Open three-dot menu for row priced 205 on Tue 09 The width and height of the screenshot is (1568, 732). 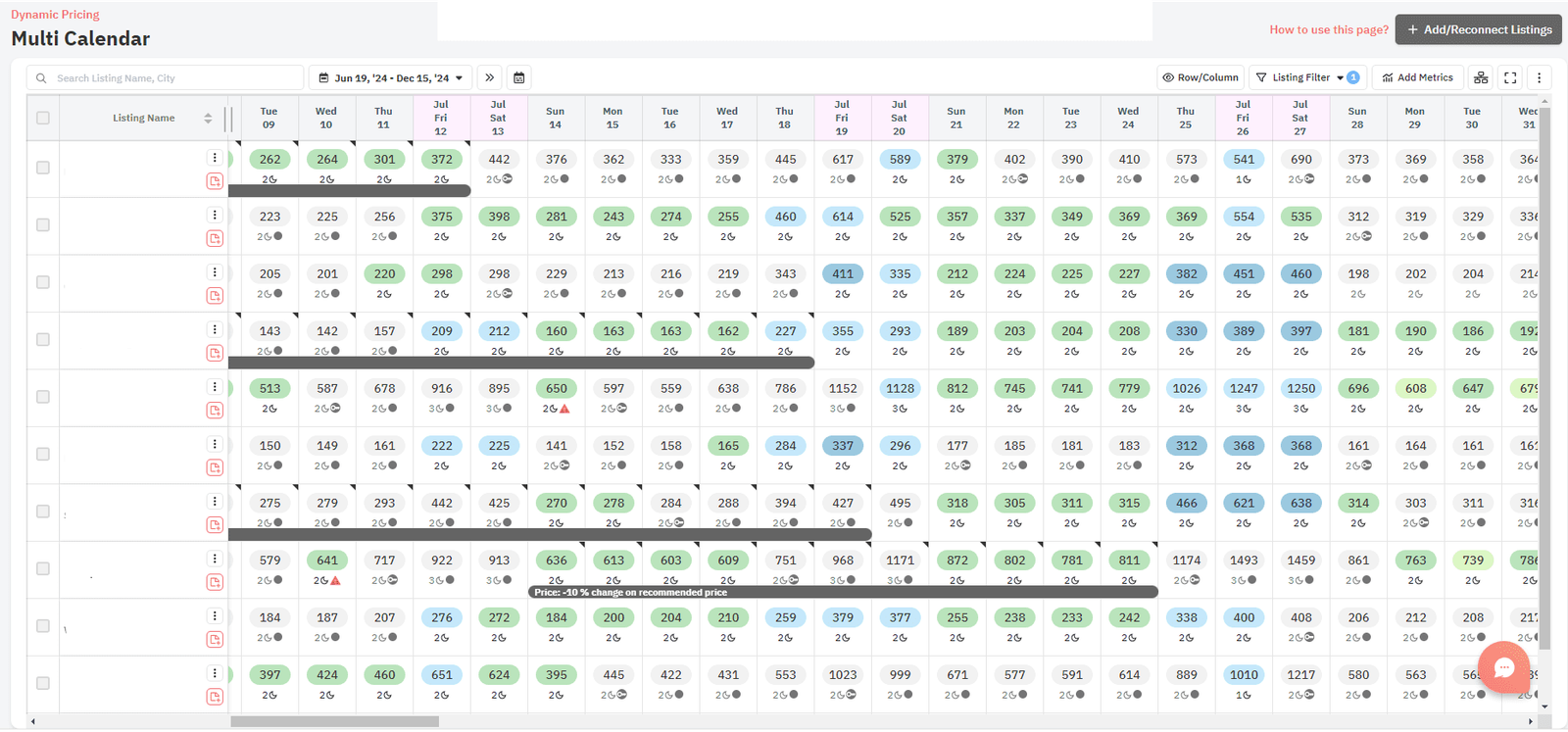[215, 272]
